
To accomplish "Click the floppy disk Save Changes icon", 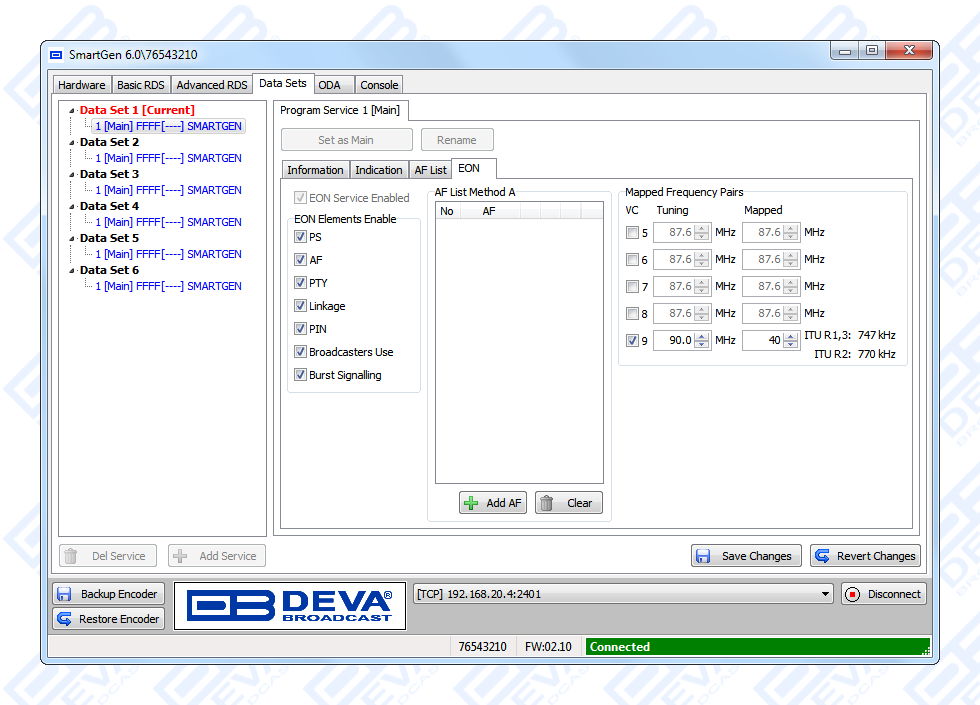I will coord(703,556).
